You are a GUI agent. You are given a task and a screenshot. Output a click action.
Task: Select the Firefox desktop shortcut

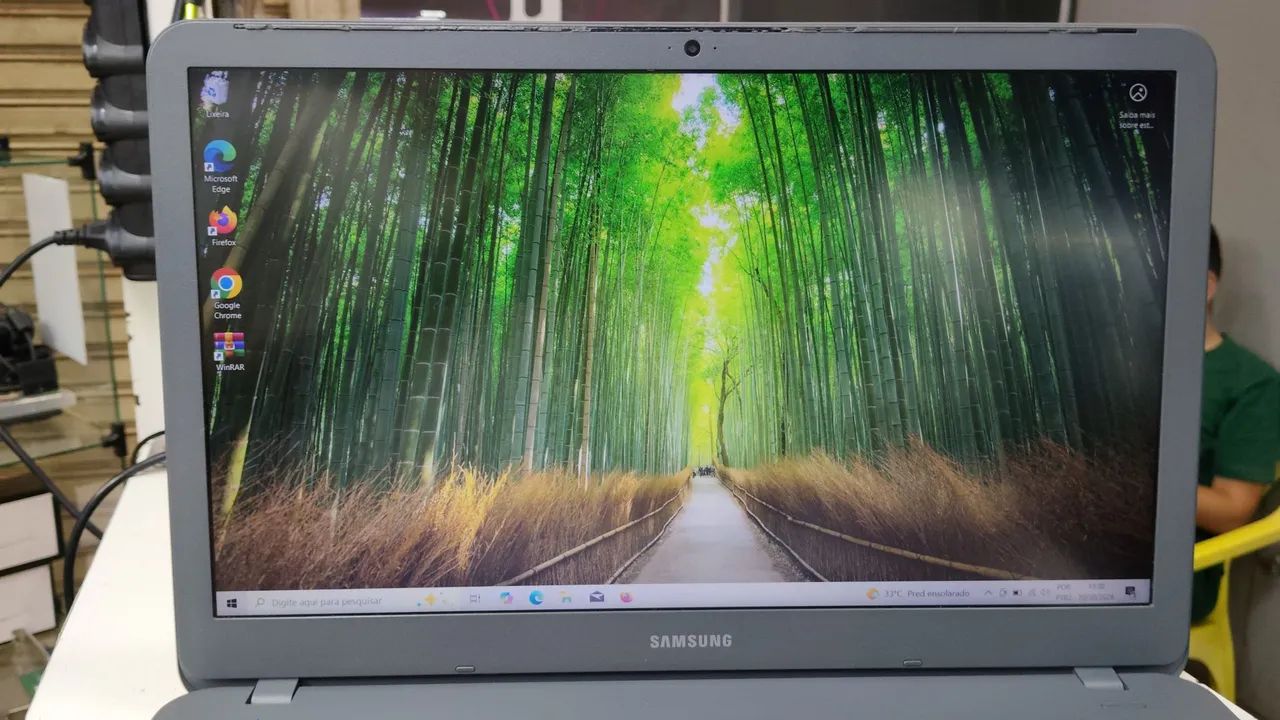(224, 227)
